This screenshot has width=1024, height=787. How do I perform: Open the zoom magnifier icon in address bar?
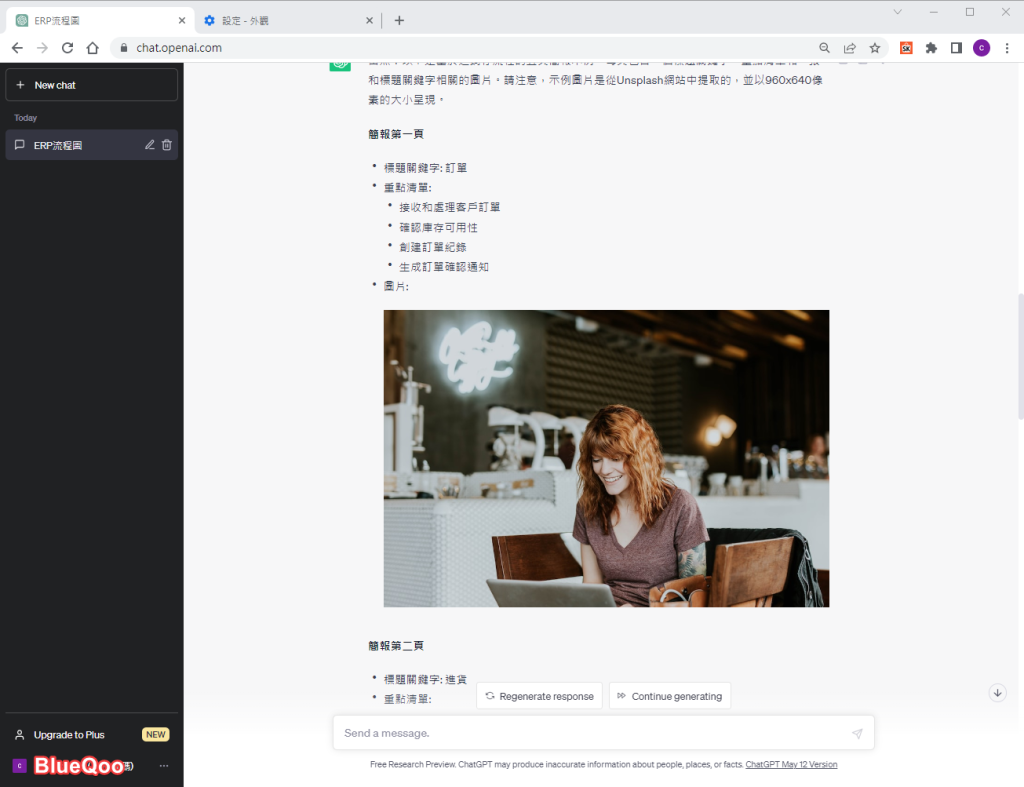coord(825,48)
